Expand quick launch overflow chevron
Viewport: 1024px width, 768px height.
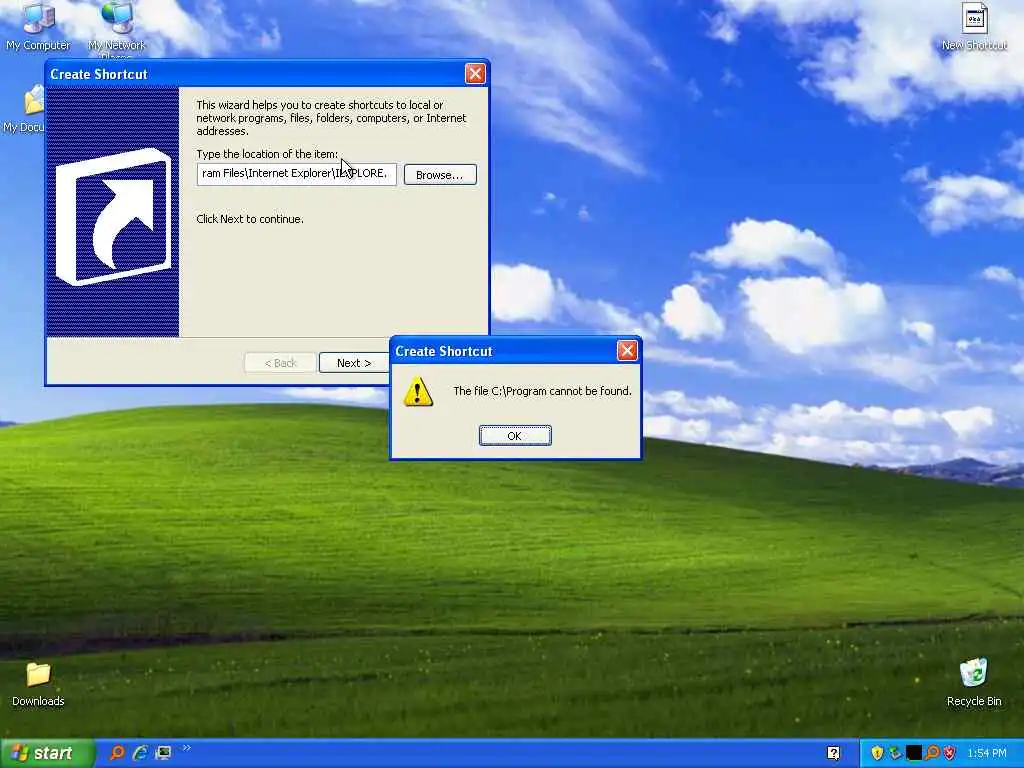click(186, 748)
